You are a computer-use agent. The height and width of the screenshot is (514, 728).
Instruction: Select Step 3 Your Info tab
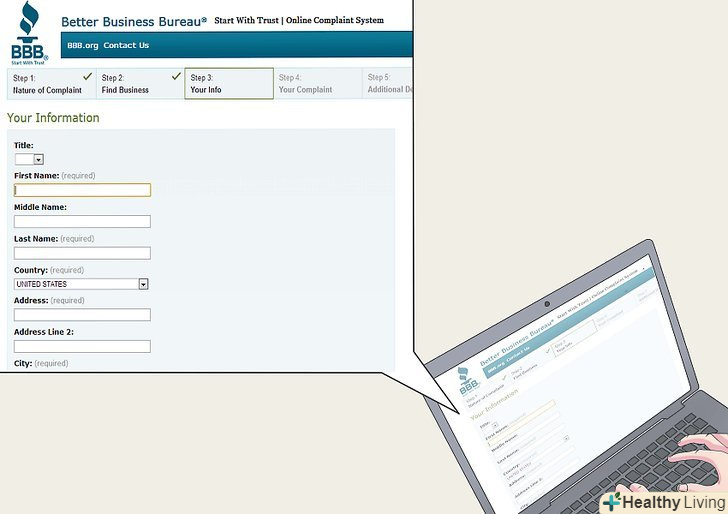pyautogui.click(x=229, y=84)
